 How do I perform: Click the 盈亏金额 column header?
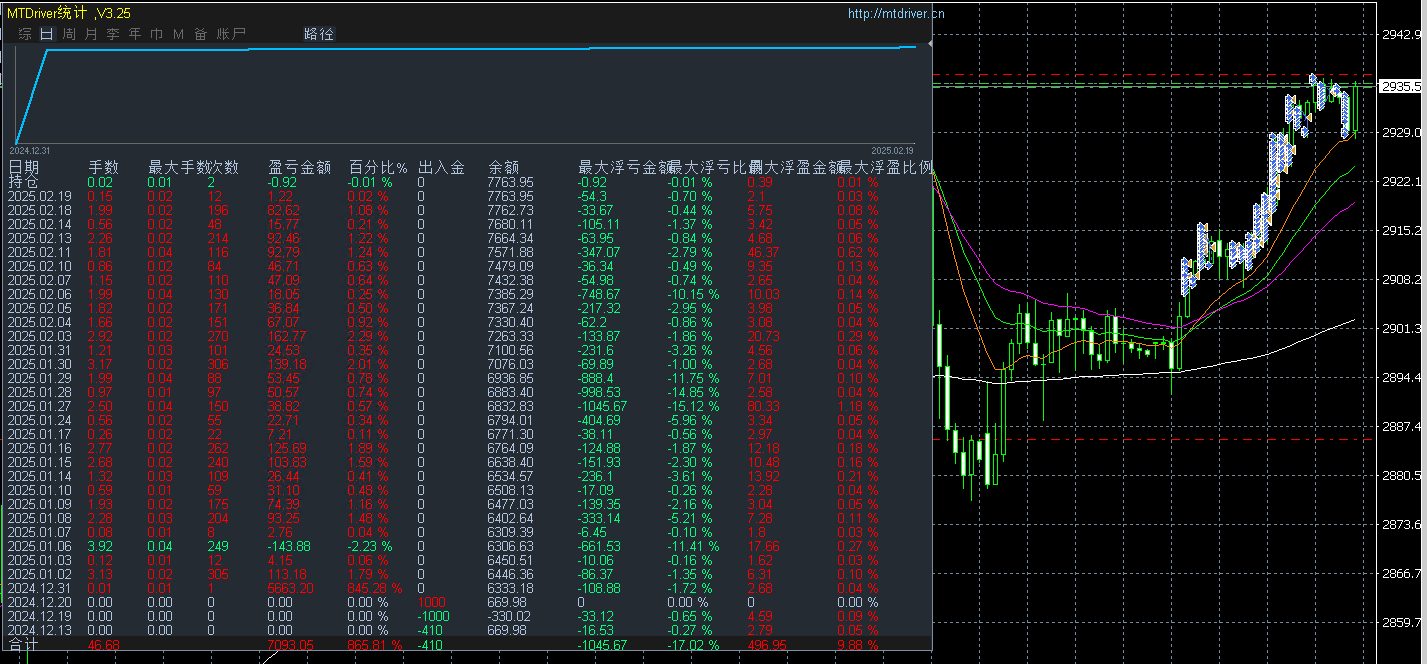click(299, 167)
